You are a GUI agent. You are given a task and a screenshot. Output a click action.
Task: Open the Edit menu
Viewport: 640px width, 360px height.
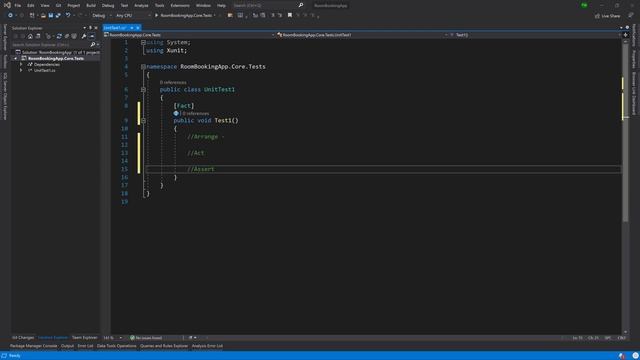(x=31, y=5)
